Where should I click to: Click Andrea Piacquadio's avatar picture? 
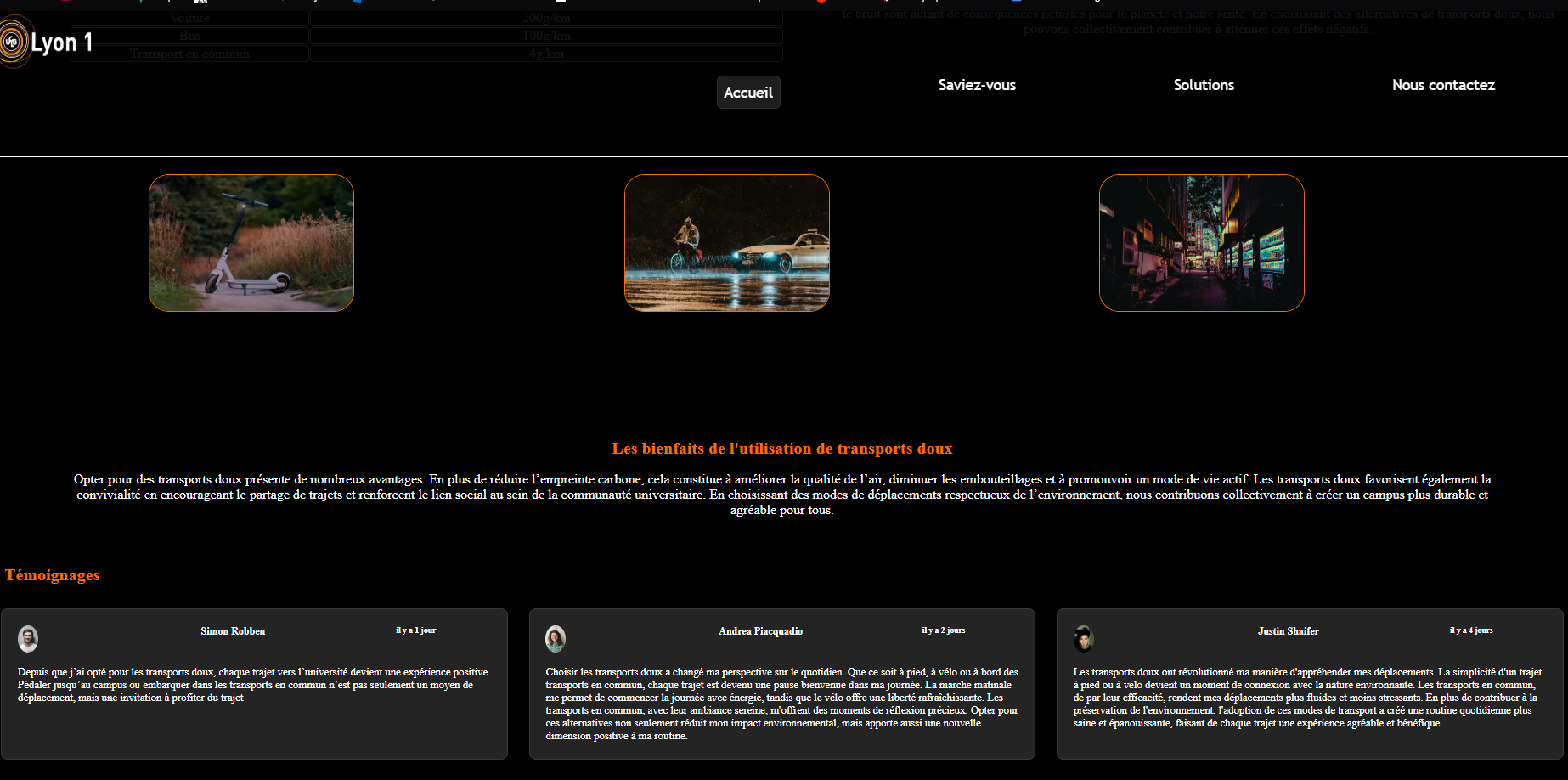[556, 638]
